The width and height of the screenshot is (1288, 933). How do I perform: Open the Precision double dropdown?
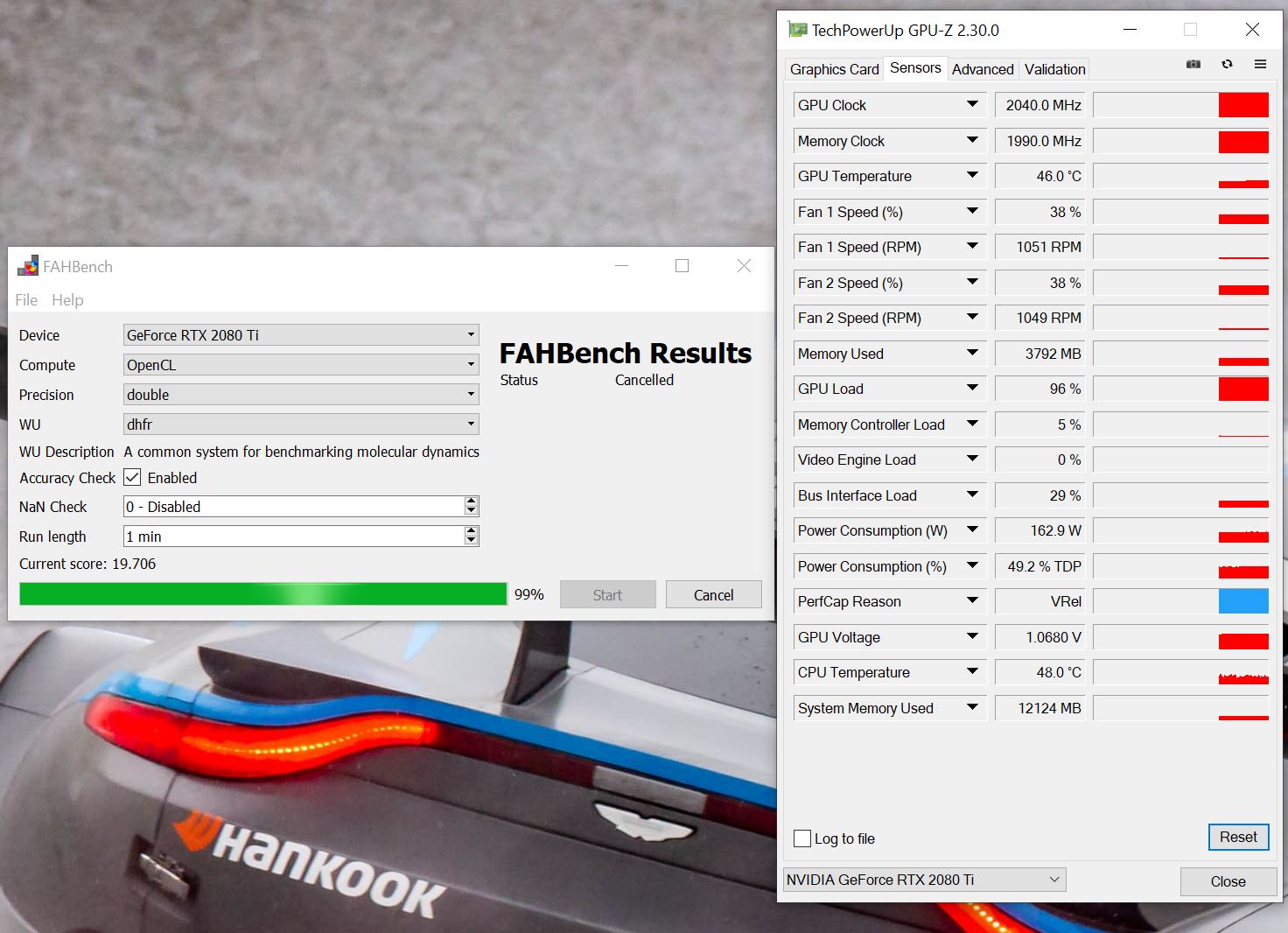tap(301, 395)
